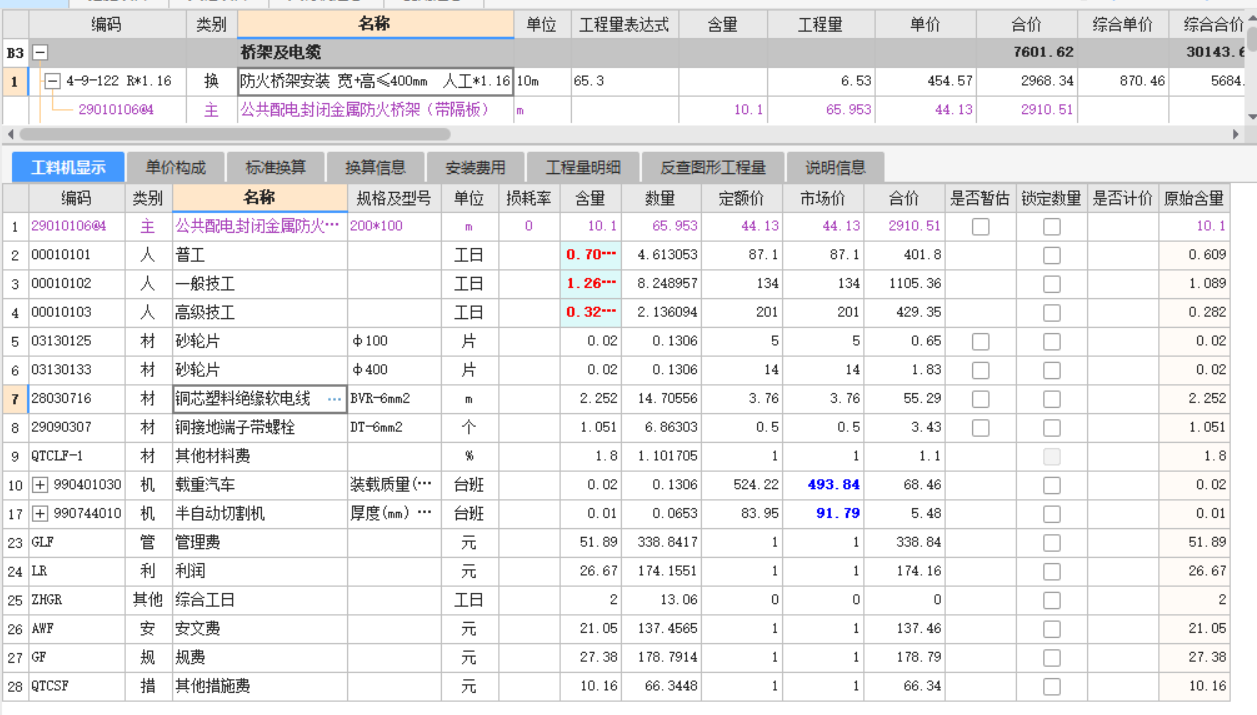Open the 反查图形工程量 tab

(713, 168)
